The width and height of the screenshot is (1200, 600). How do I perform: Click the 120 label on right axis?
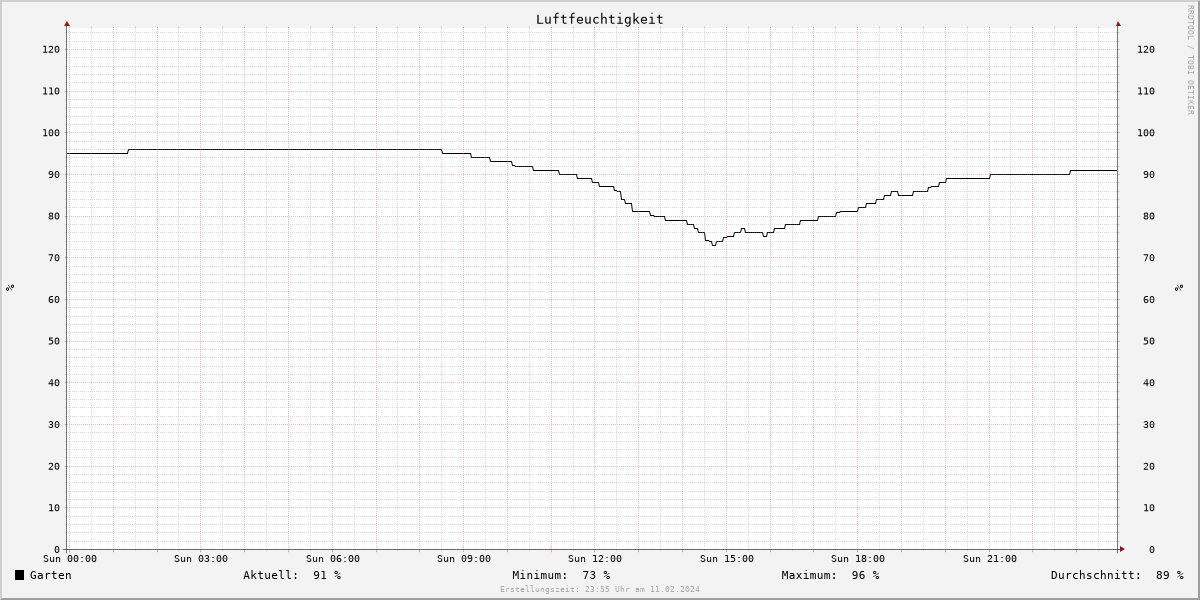click(1145, 49)
